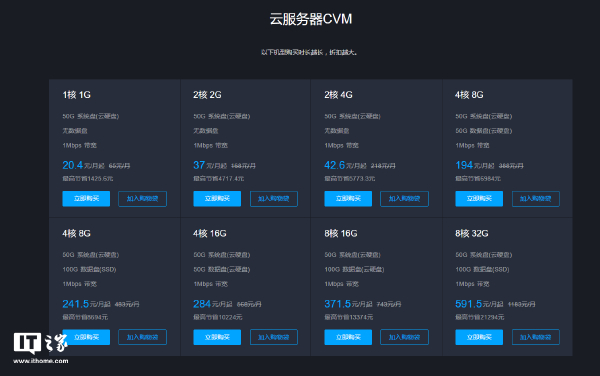
Task: Click 立即购买 on the 2核 4G card
Action: pos(348,199)
